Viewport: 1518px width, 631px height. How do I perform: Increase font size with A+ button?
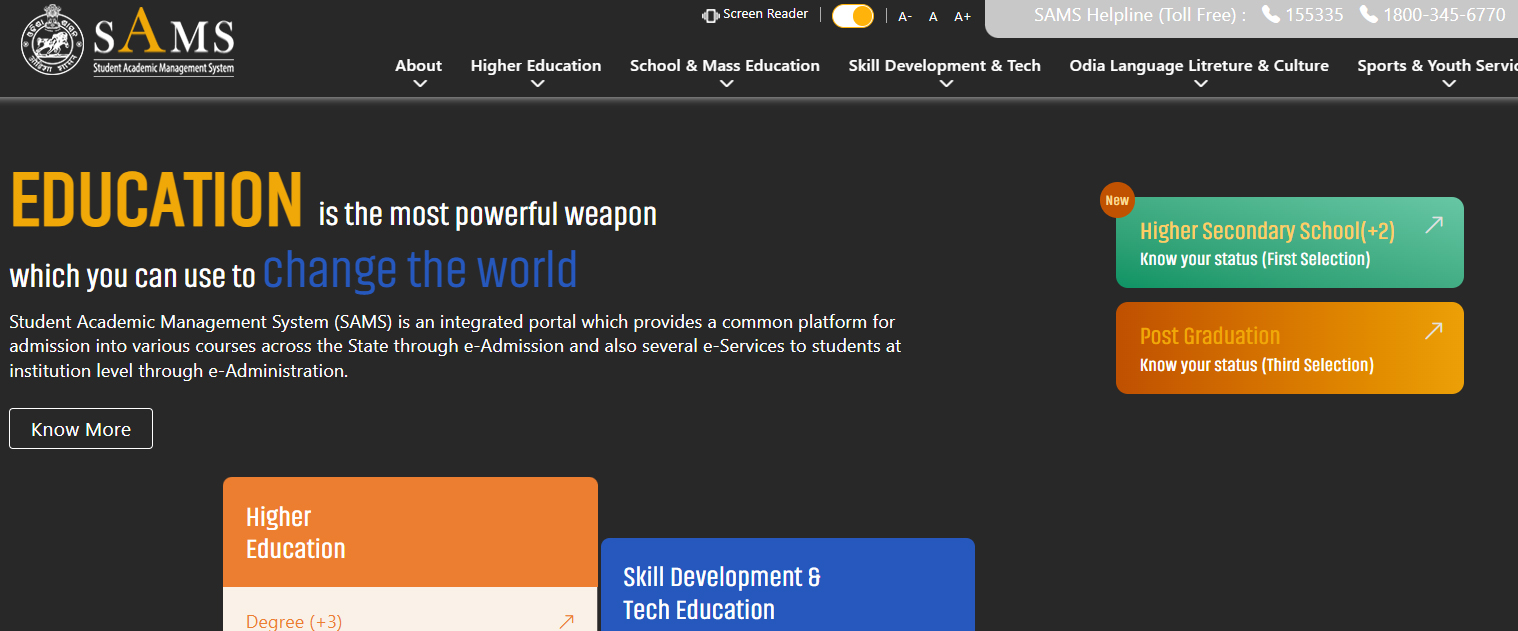[x=962, y=17]
